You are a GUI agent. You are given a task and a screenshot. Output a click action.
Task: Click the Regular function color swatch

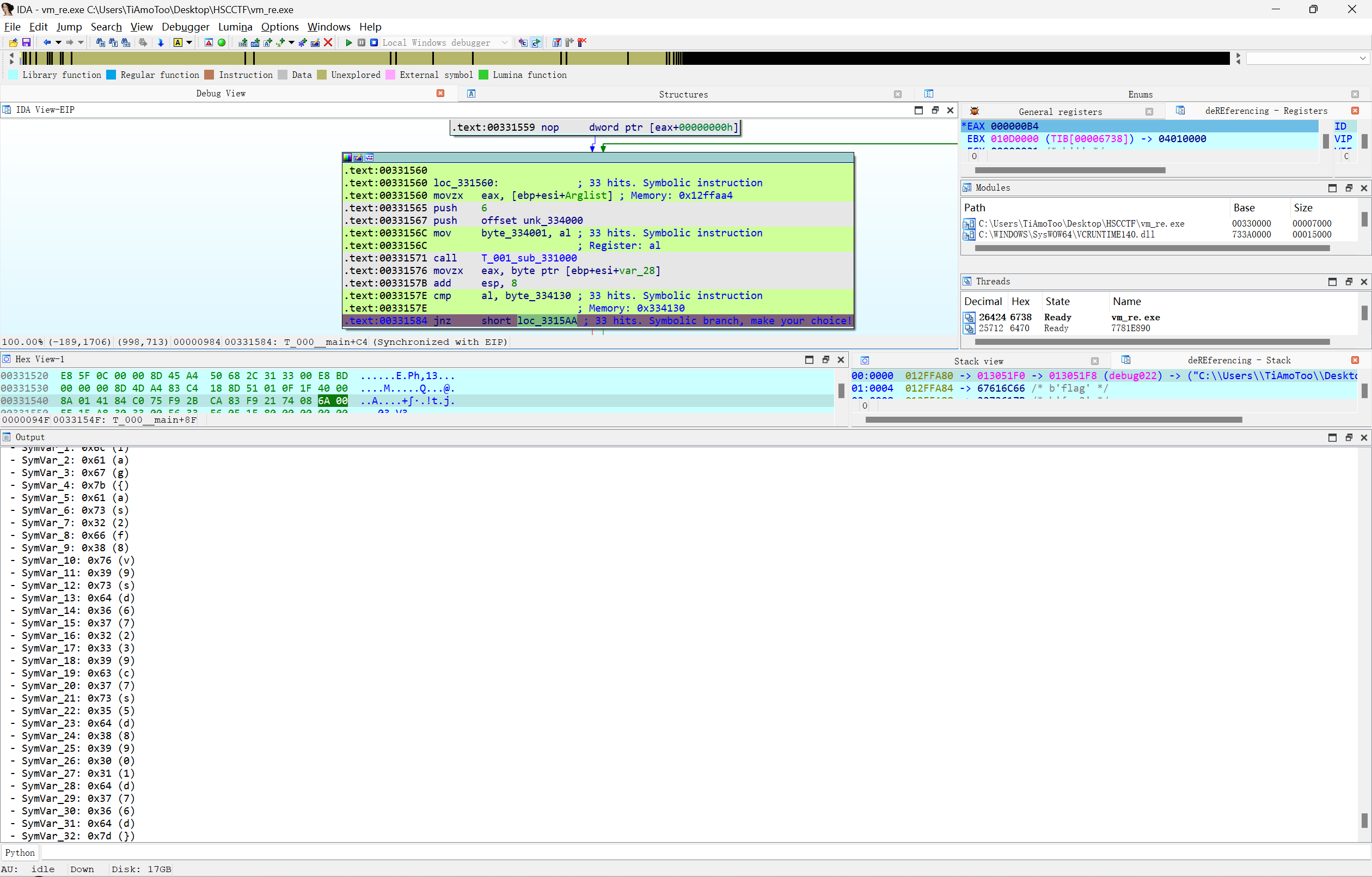point(111,75)
